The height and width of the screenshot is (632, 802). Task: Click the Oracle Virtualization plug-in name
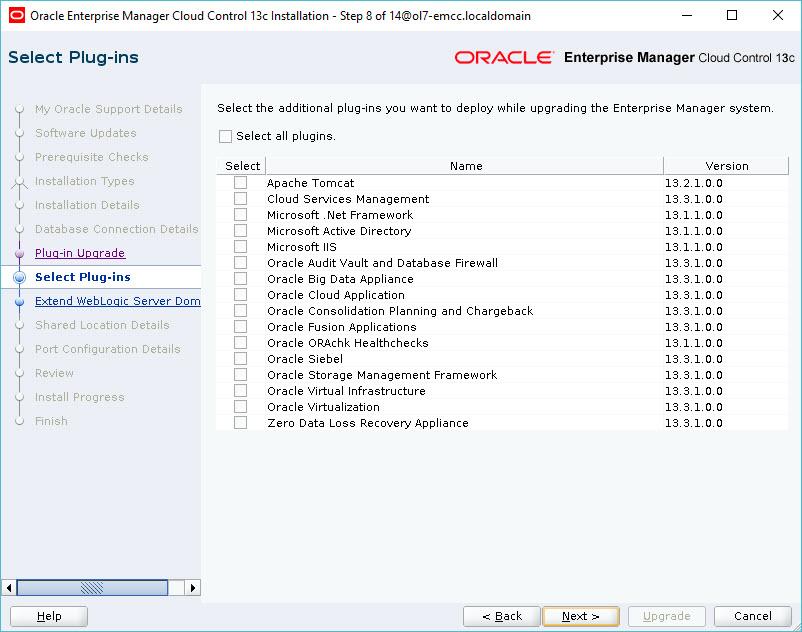click(x=323, y=407)
